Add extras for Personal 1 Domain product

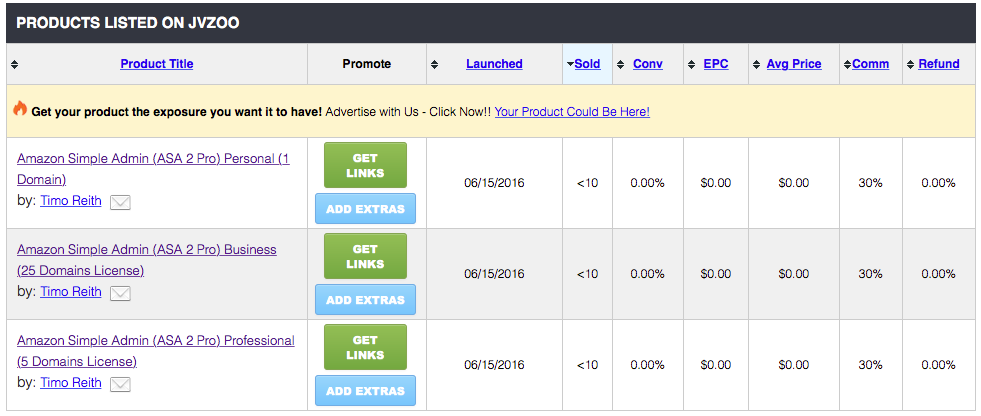click(365, 209)
